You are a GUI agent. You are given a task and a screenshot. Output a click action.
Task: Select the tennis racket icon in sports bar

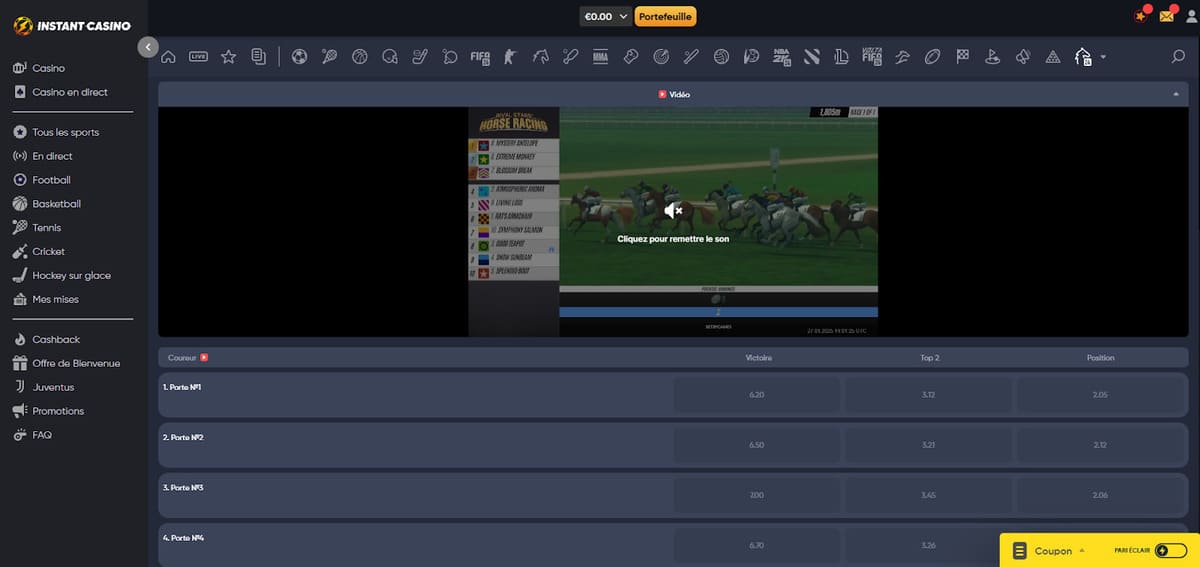coord(329,57)
